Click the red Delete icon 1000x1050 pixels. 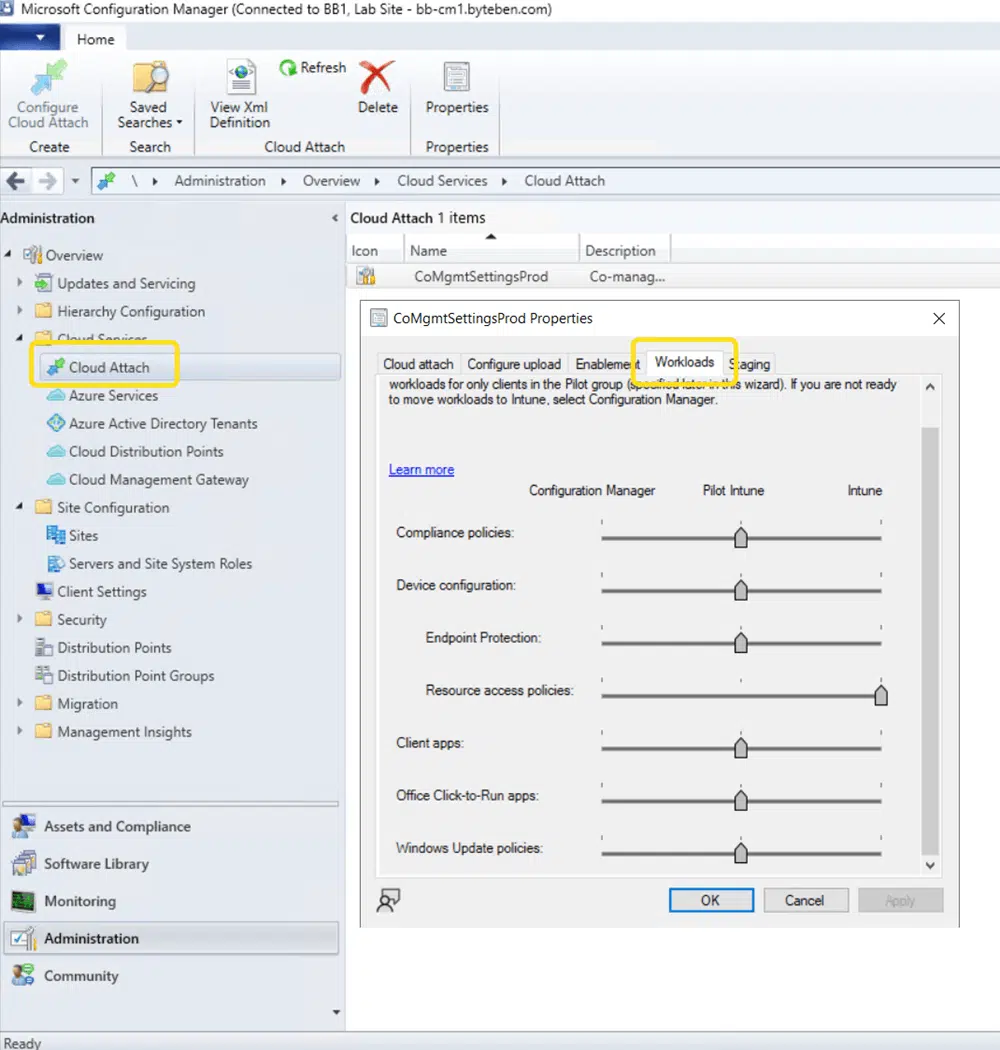pyautogui.click(x=377, y=78)
